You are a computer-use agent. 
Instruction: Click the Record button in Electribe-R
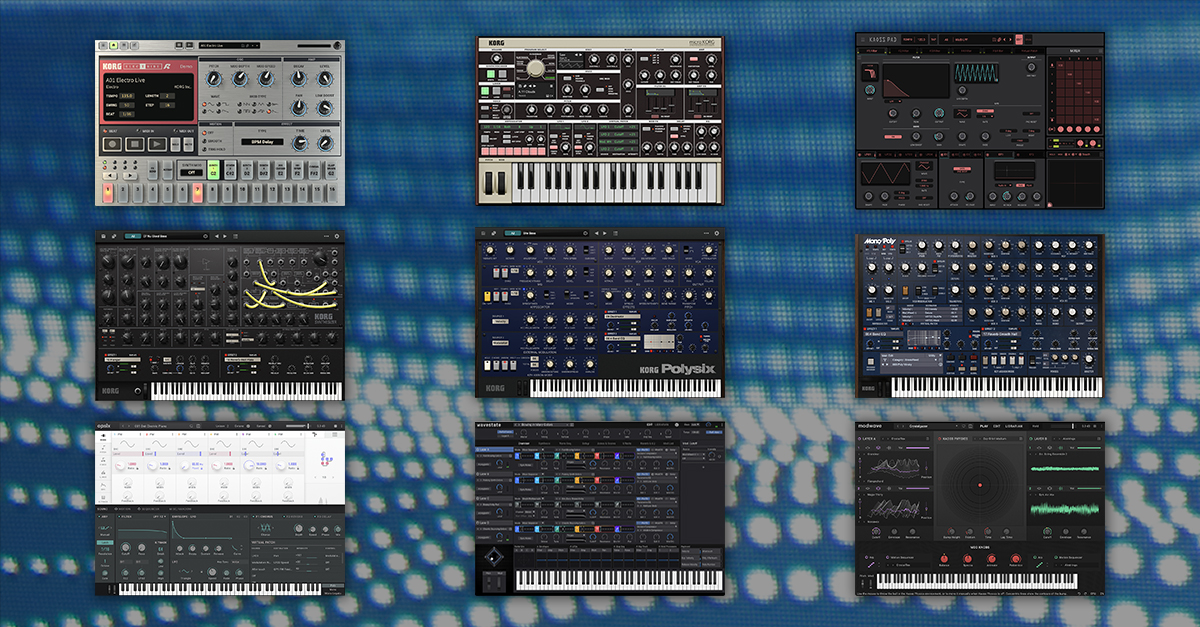click(112, 144)
